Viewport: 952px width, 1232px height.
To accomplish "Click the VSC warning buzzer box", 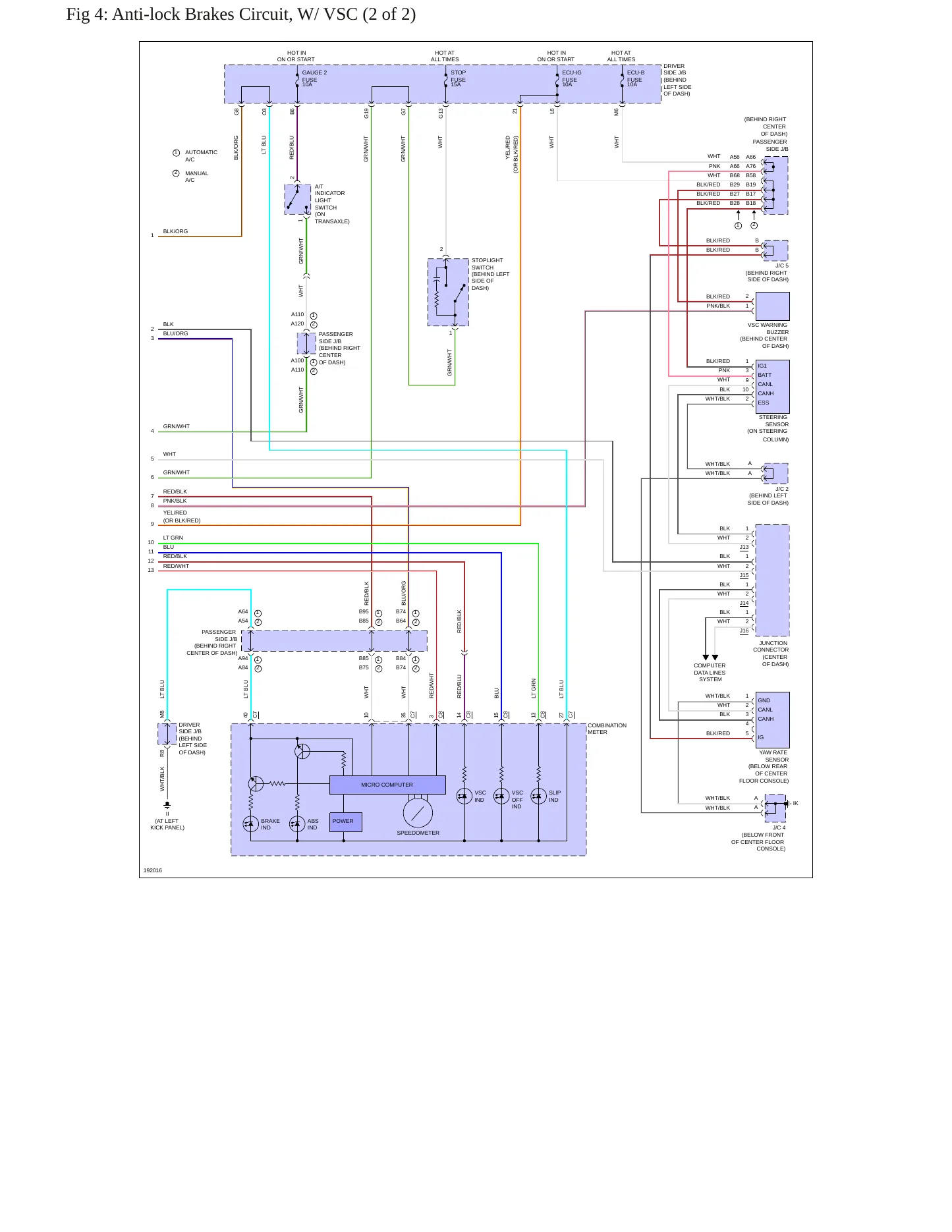I will click(x=772, y=306).
